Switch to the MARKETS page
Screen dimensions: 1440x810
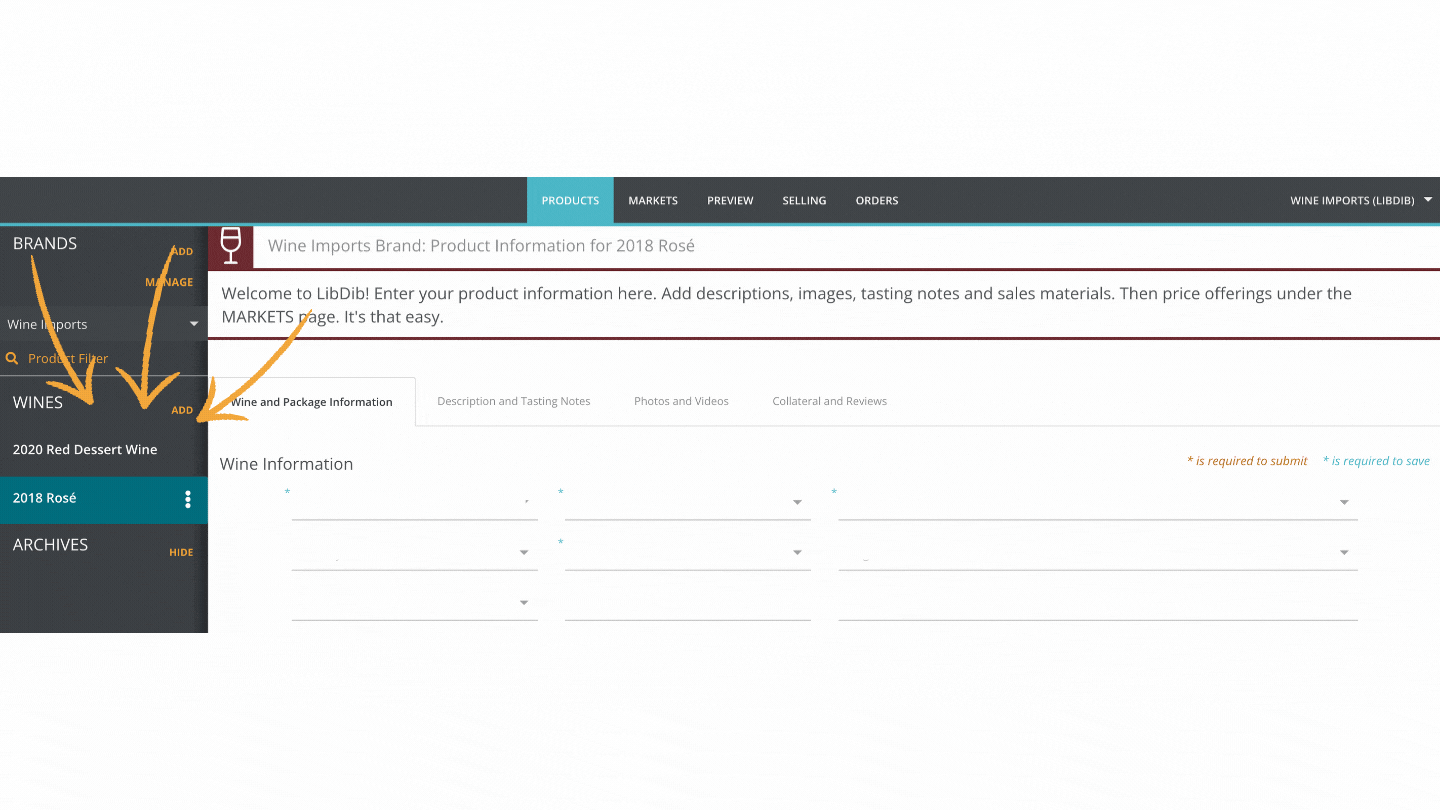coord(652,200)
